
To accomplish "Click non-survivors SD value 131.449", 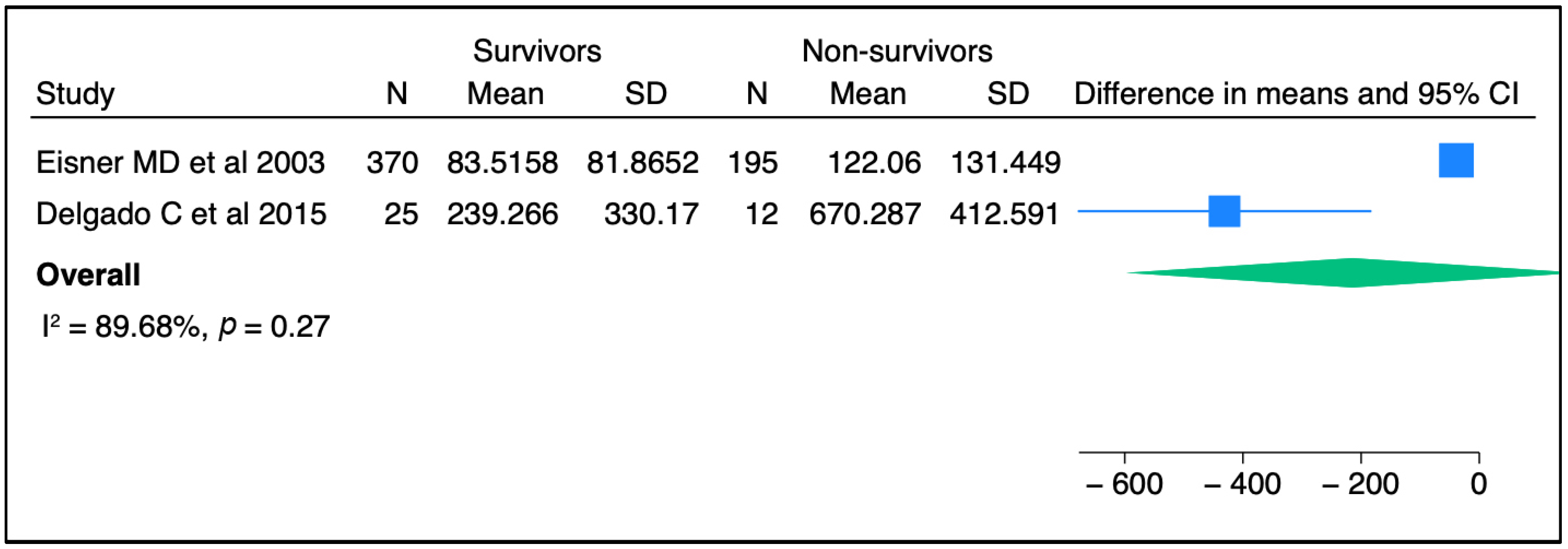I will click(x=1006, y=162).
